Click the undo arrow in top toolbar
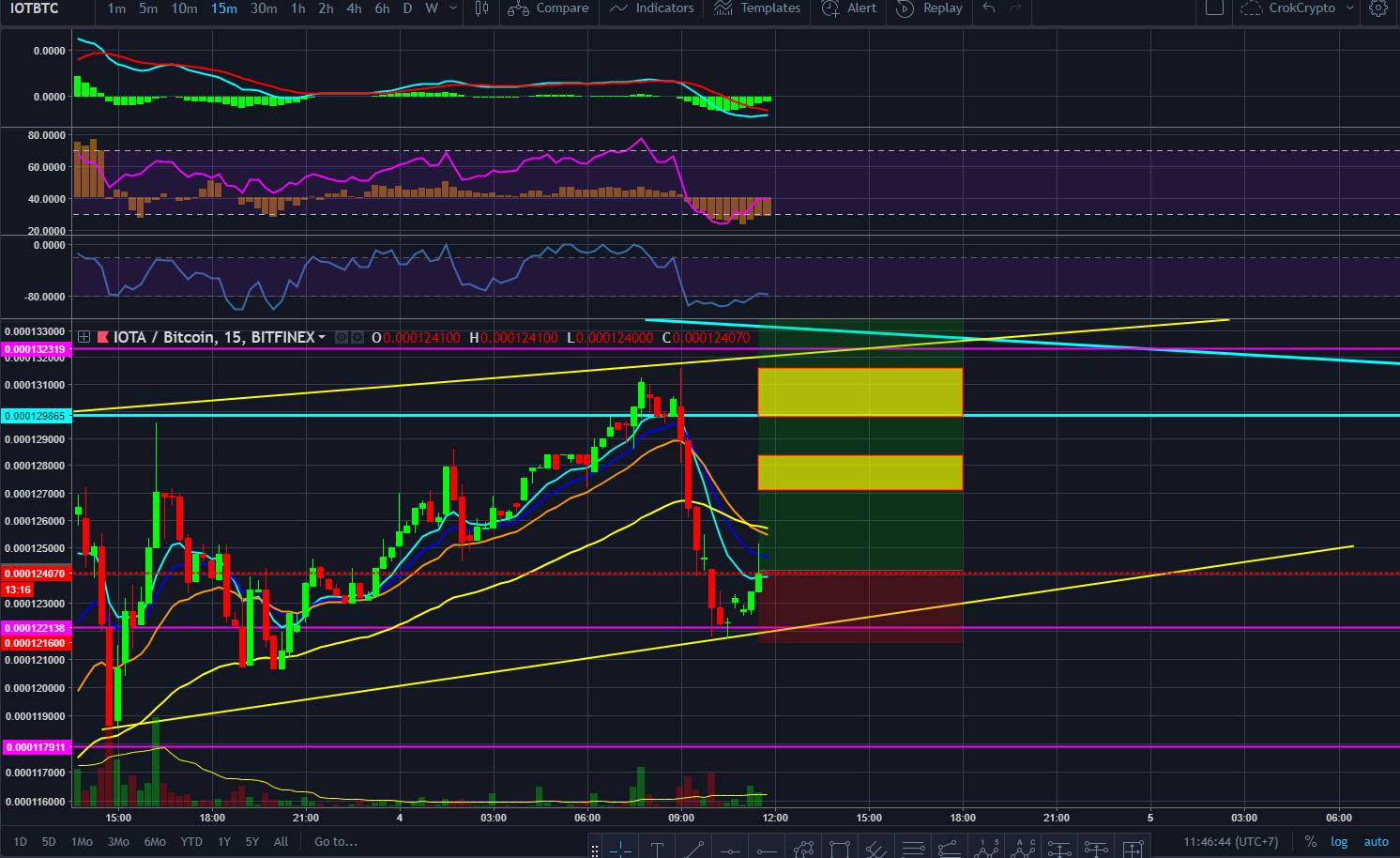The height and width of the screenshot is (858, 1400). click(989, 8)
